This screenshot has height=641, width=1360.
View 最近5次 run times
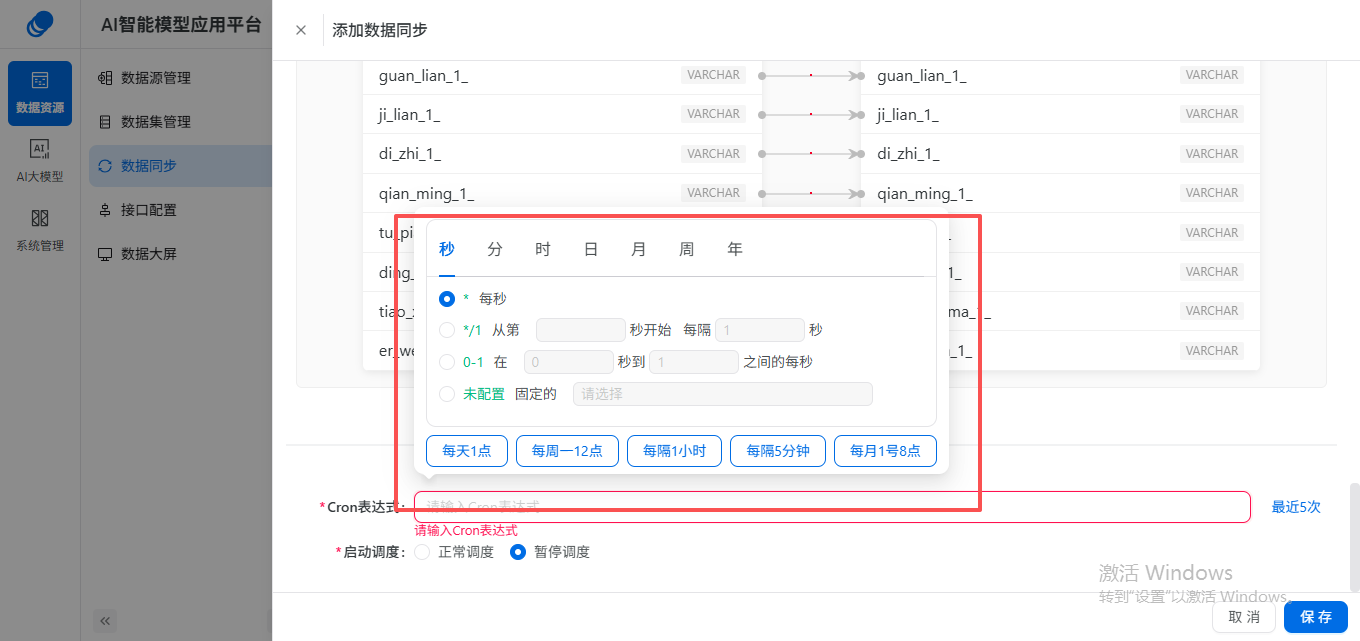(1296, 507)
